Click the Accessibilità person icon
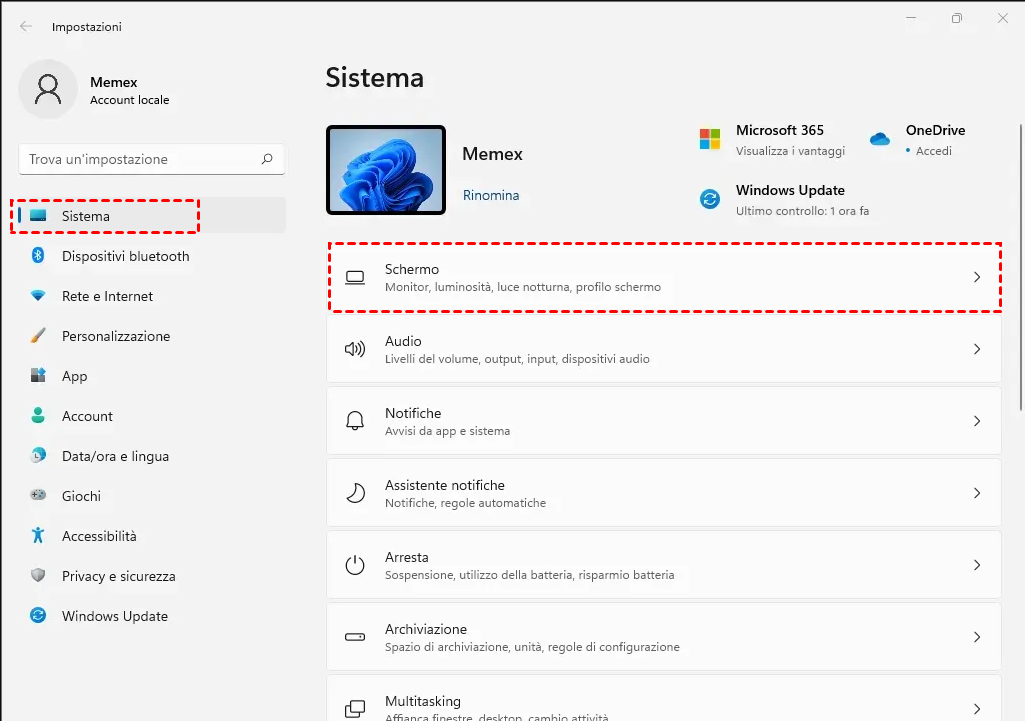 (x=38, y=536)
